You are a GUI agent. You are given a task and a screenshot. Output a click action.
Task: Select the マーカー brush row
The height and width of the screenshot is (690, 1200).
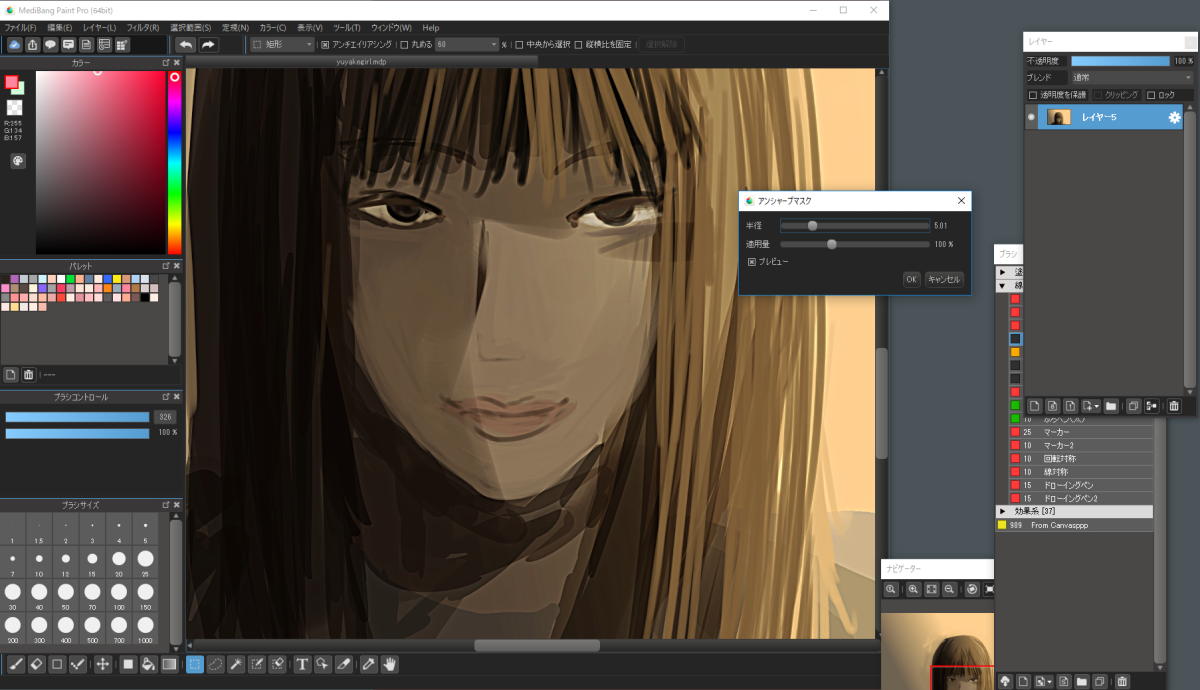pos(1080,432)
